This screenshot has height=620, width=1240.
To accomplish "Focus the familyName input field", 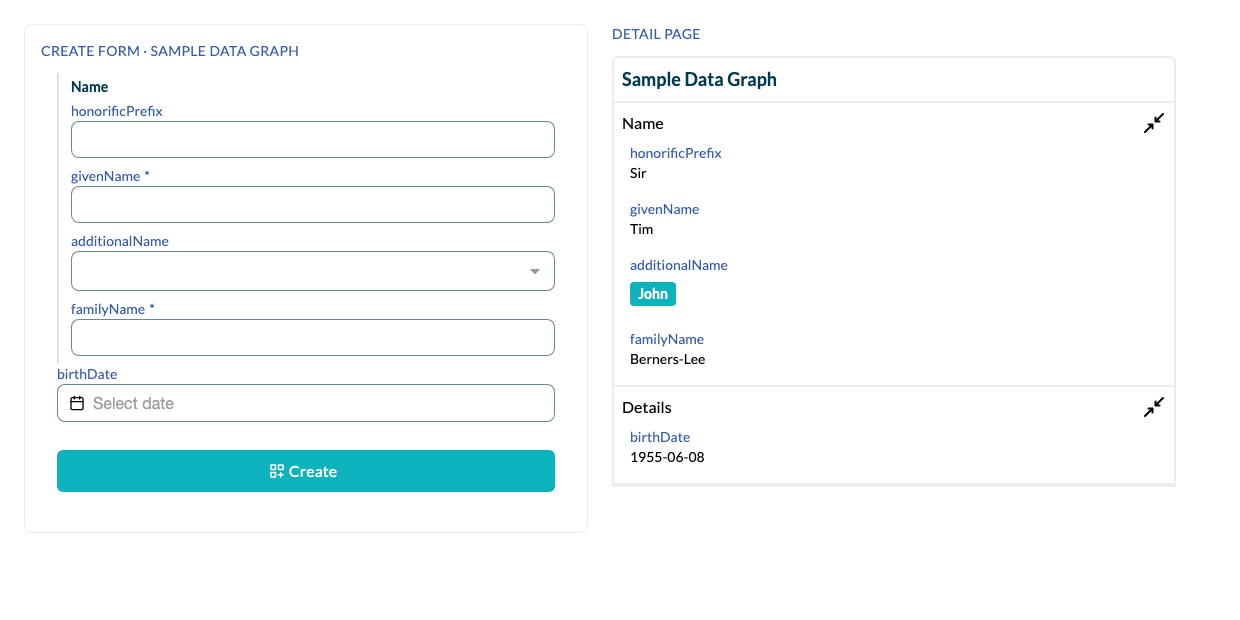I will (x=313, y=337).
